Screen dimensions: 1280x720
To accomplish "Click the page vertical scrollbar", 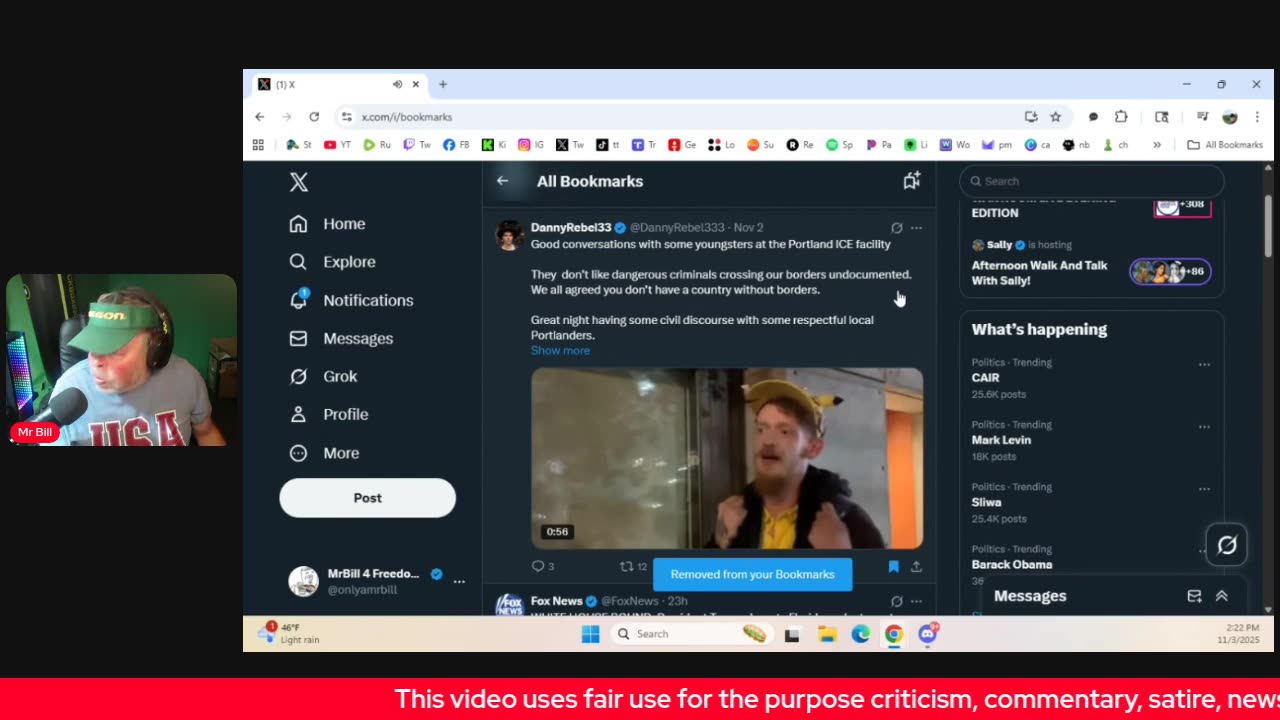I will point(1268,224).
